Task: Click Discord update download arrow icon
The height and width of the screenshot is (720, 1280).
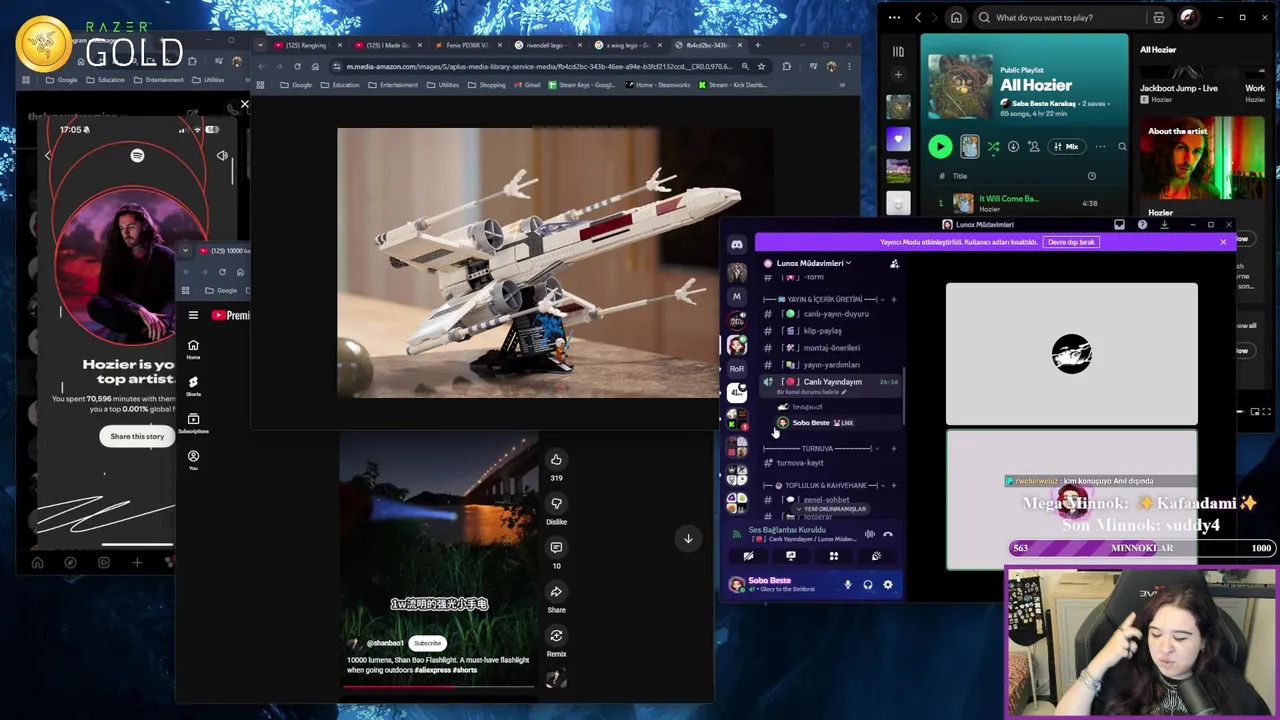Action: pyautogui.click(x=1164, y=225)
